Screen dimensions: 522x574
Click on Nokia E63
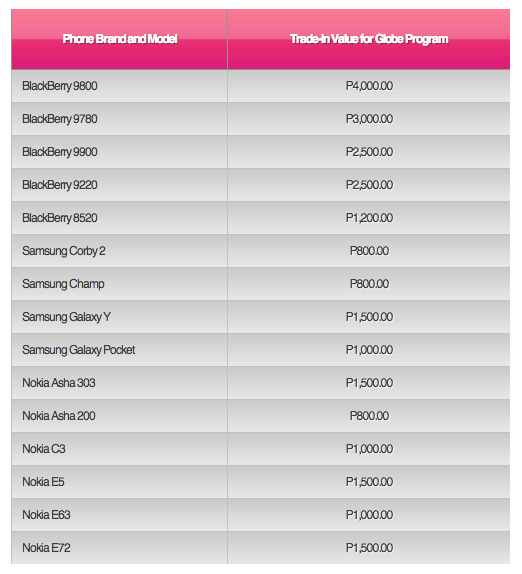[46, 515]
